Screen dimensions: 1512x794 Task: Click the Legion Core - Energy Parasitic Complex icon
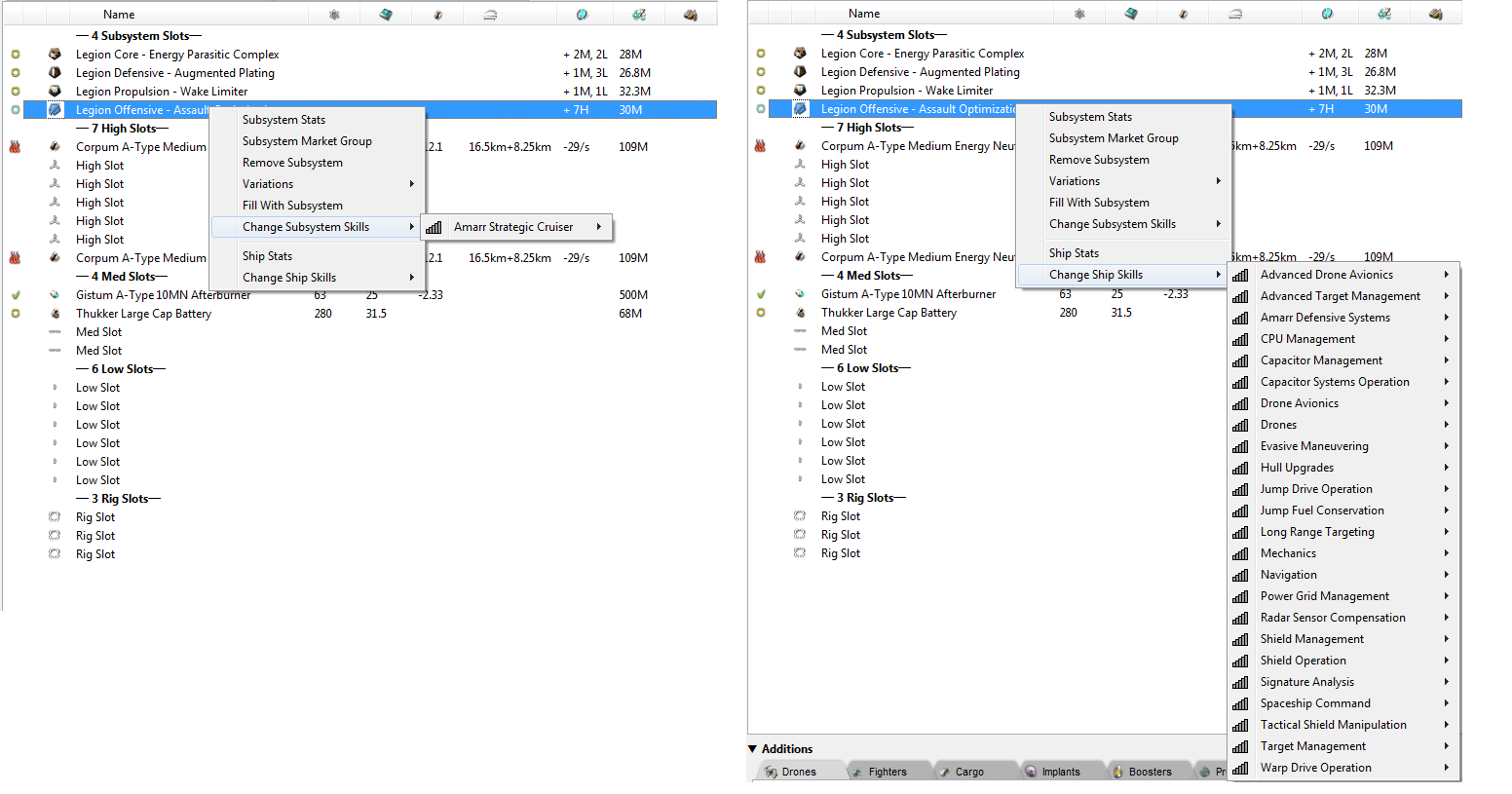[x=54, y=54]
